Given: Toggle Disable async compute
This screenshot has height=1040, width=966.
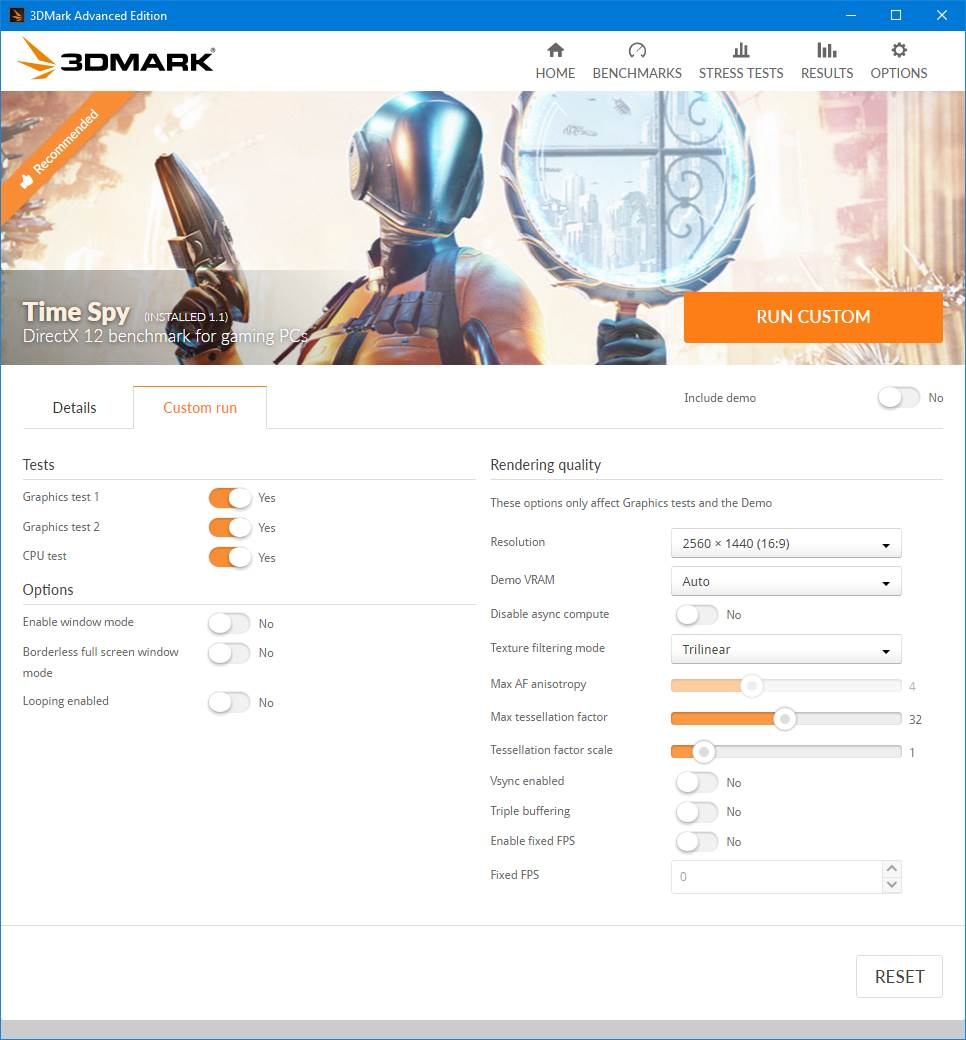Looking at the screenshot, I should coord(697,614).
